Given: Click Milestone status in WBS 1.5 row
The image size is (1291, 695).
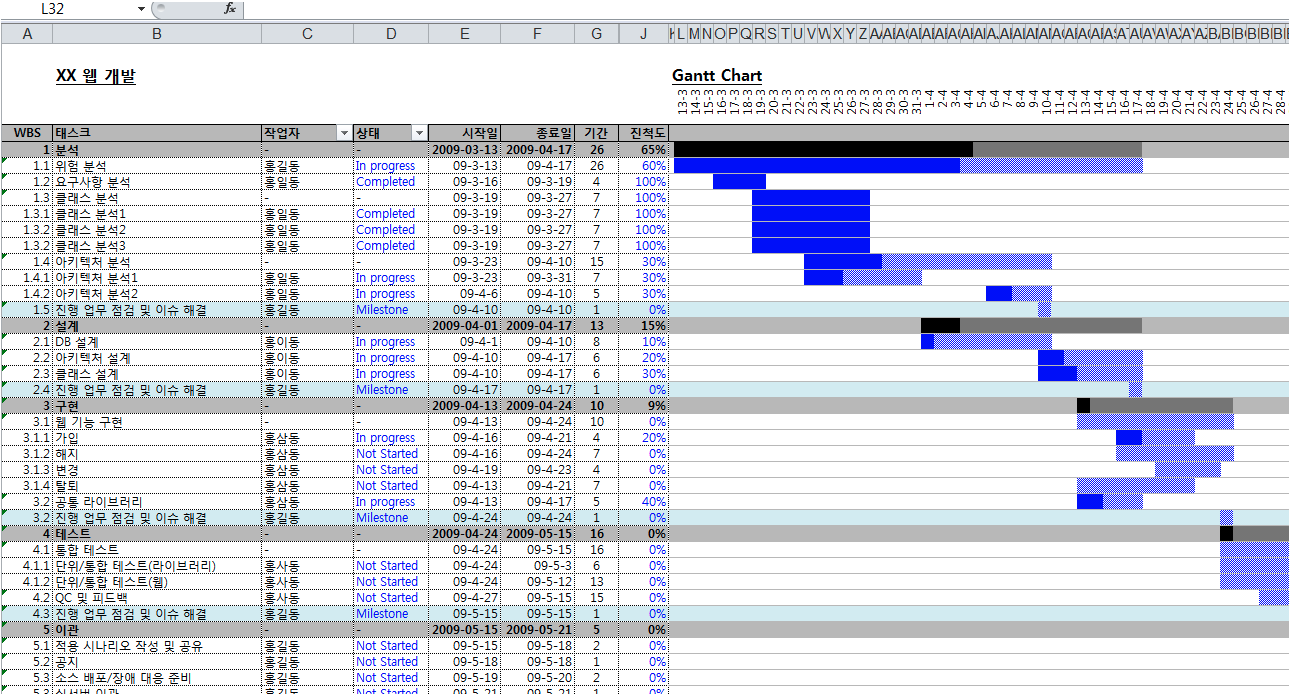Looking at the screenshot, I should pyautogui.click(x=382, y=310).
